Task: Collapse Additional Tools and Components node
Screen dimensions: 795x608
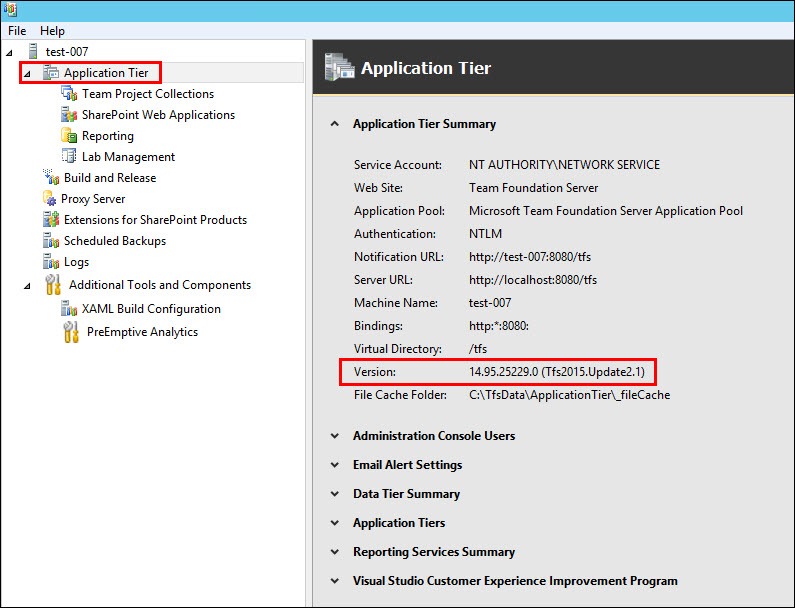Action: pyautogui.click(x=27, y=286)
